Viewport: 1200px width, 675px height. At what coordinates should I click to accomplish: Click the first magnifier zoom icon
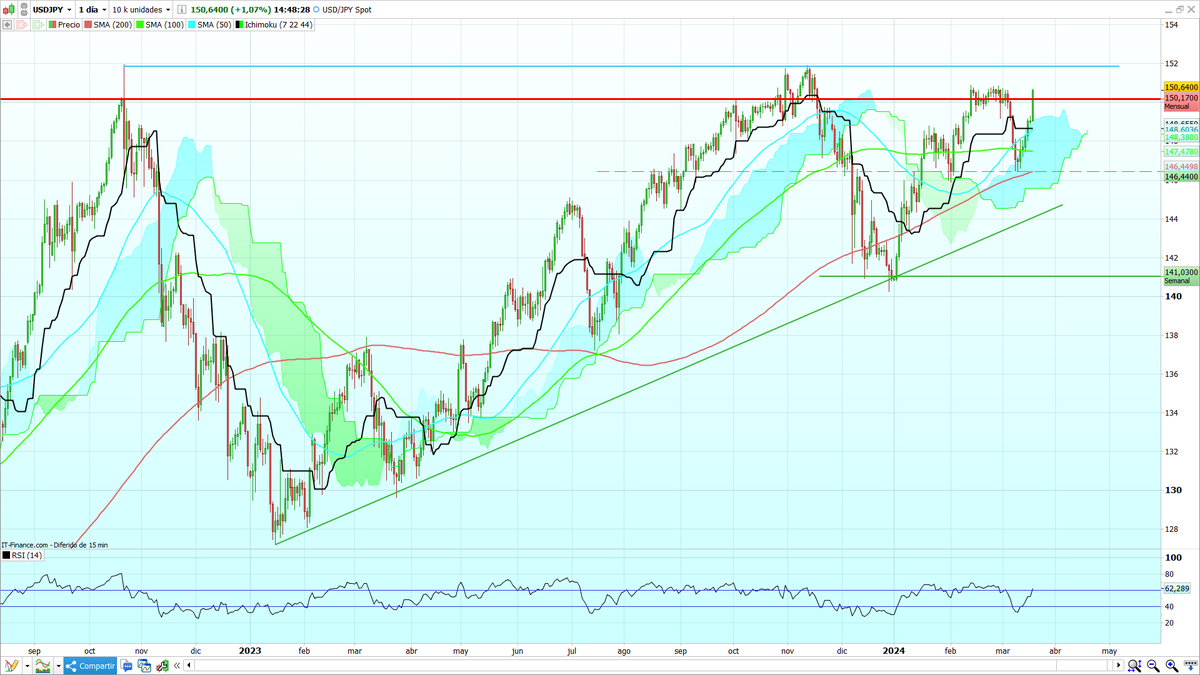[1134, 666]
